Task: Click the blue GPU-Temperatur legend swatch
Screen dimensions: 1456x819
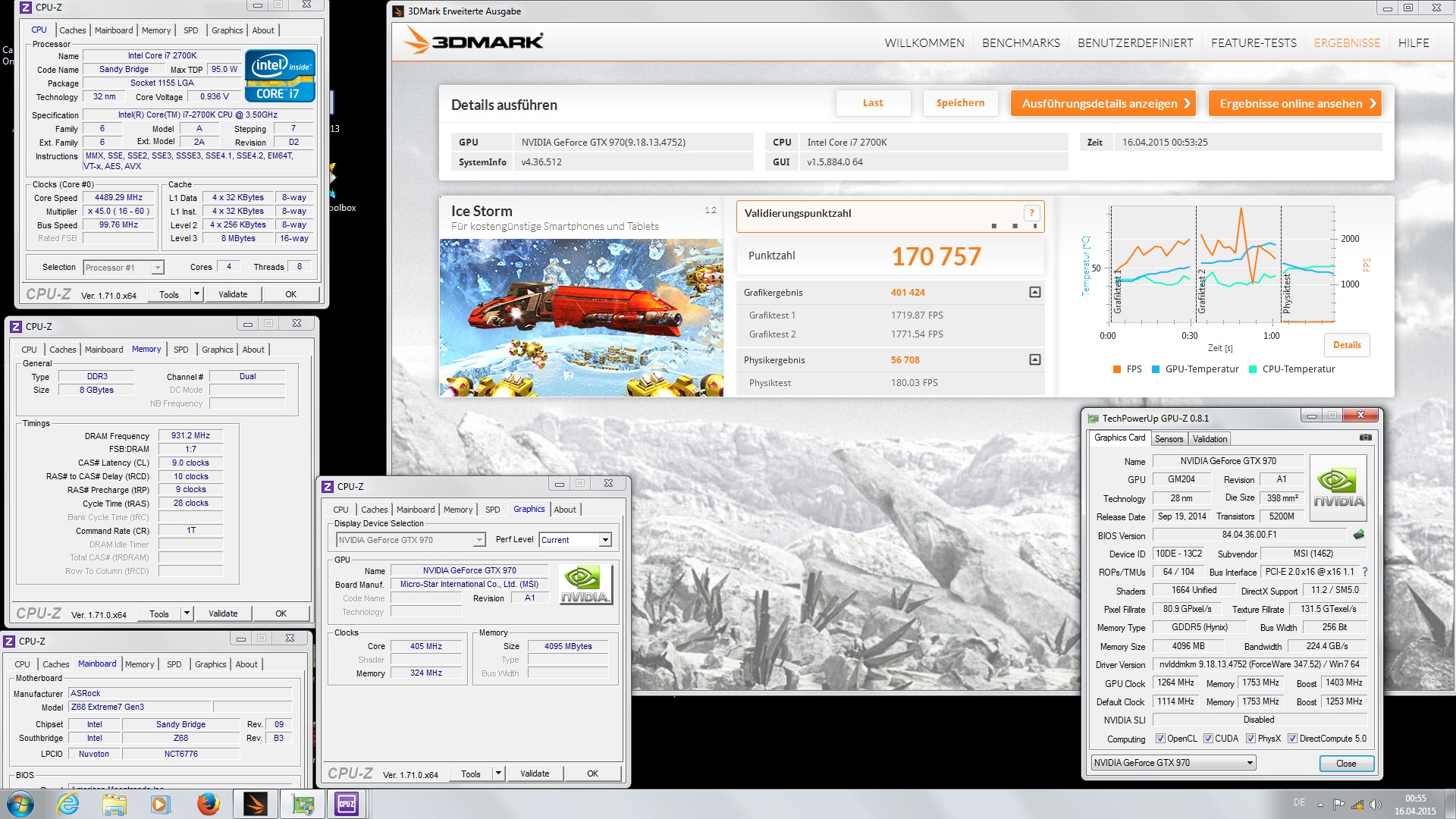Action: coord(1156,369)
